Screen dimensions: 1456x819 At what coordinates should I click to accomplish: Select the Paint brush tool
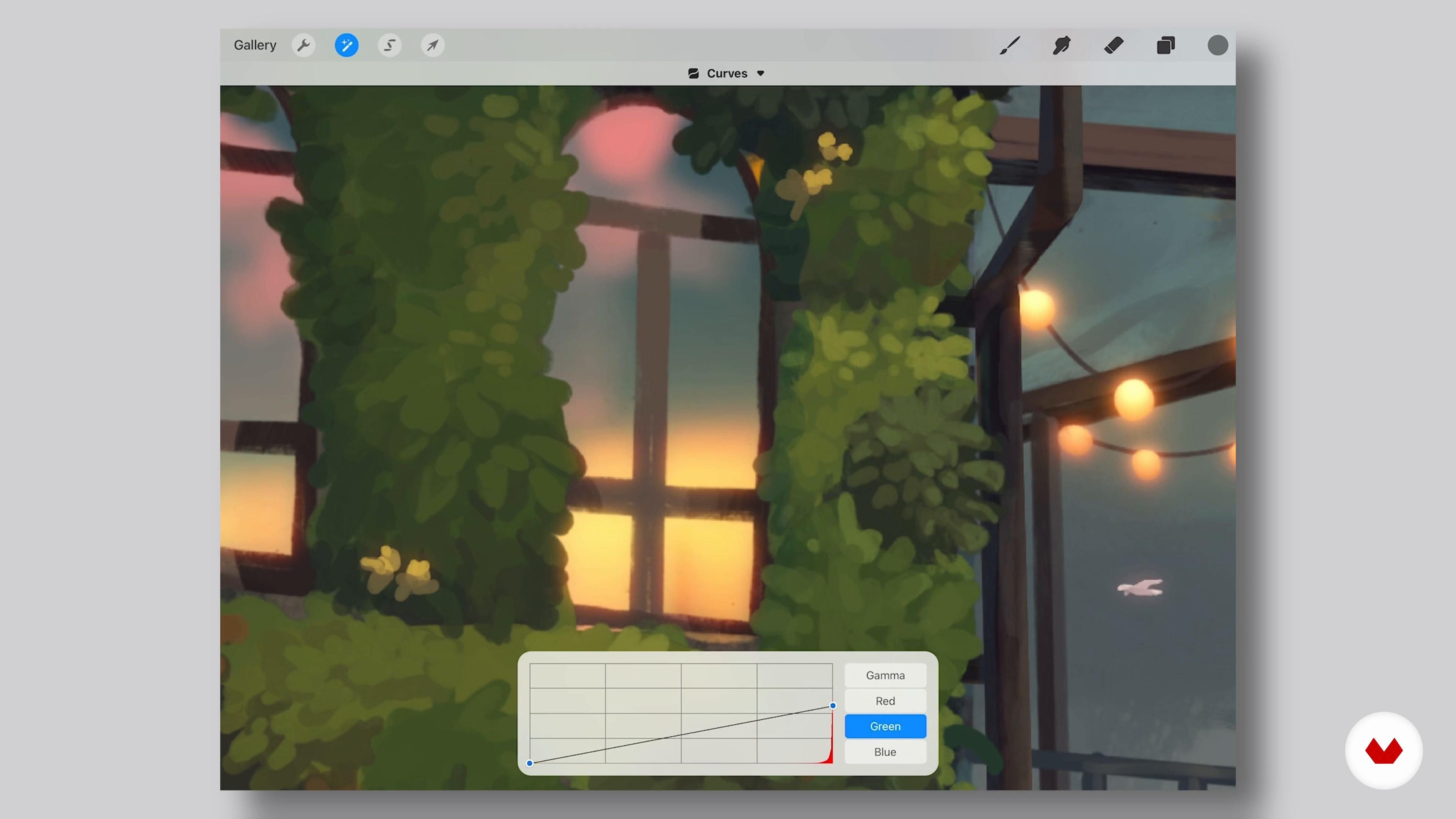point(1010,45)
